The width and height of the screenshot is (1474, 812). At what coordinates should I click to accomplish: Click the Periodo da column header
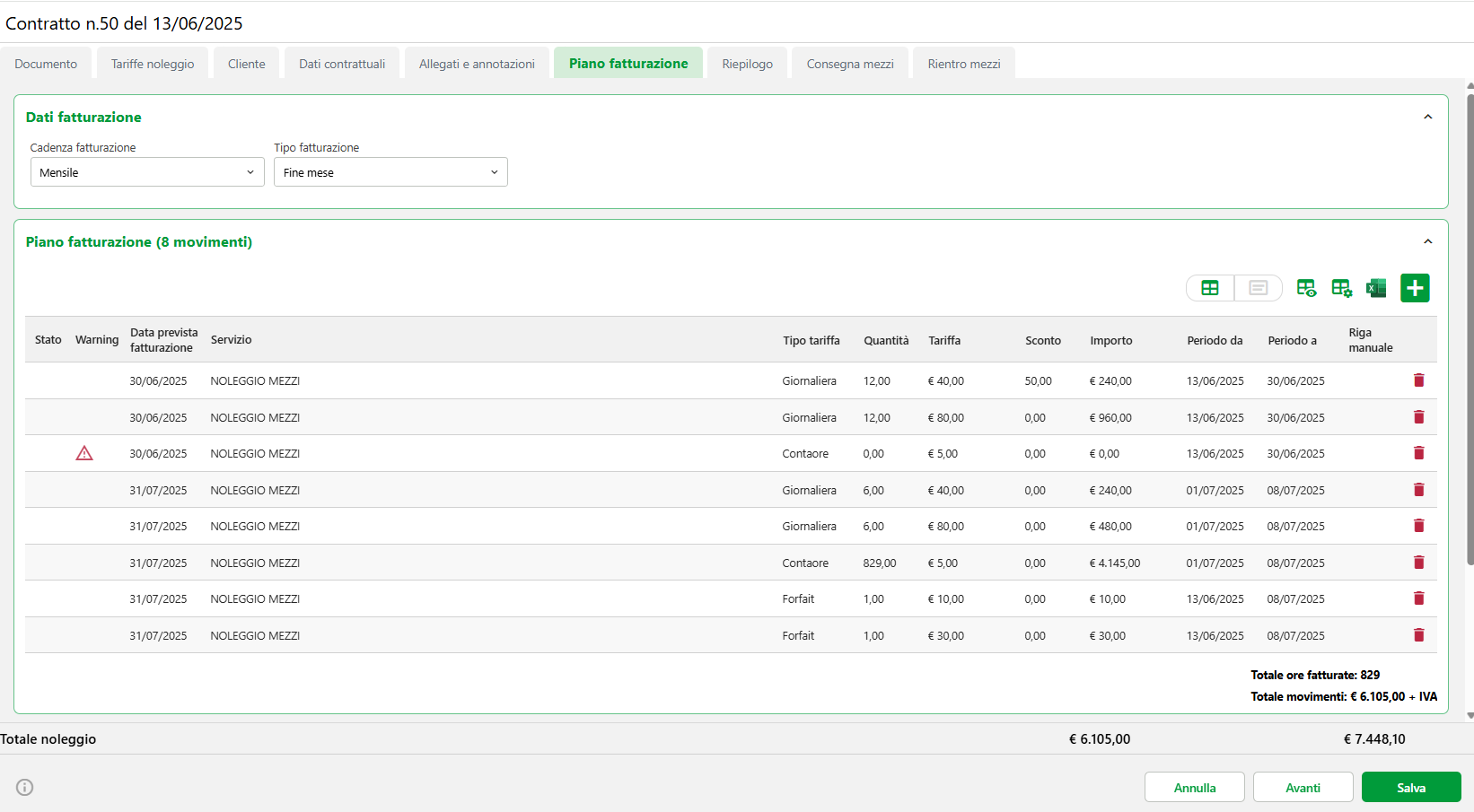(x=1215, y=341)
